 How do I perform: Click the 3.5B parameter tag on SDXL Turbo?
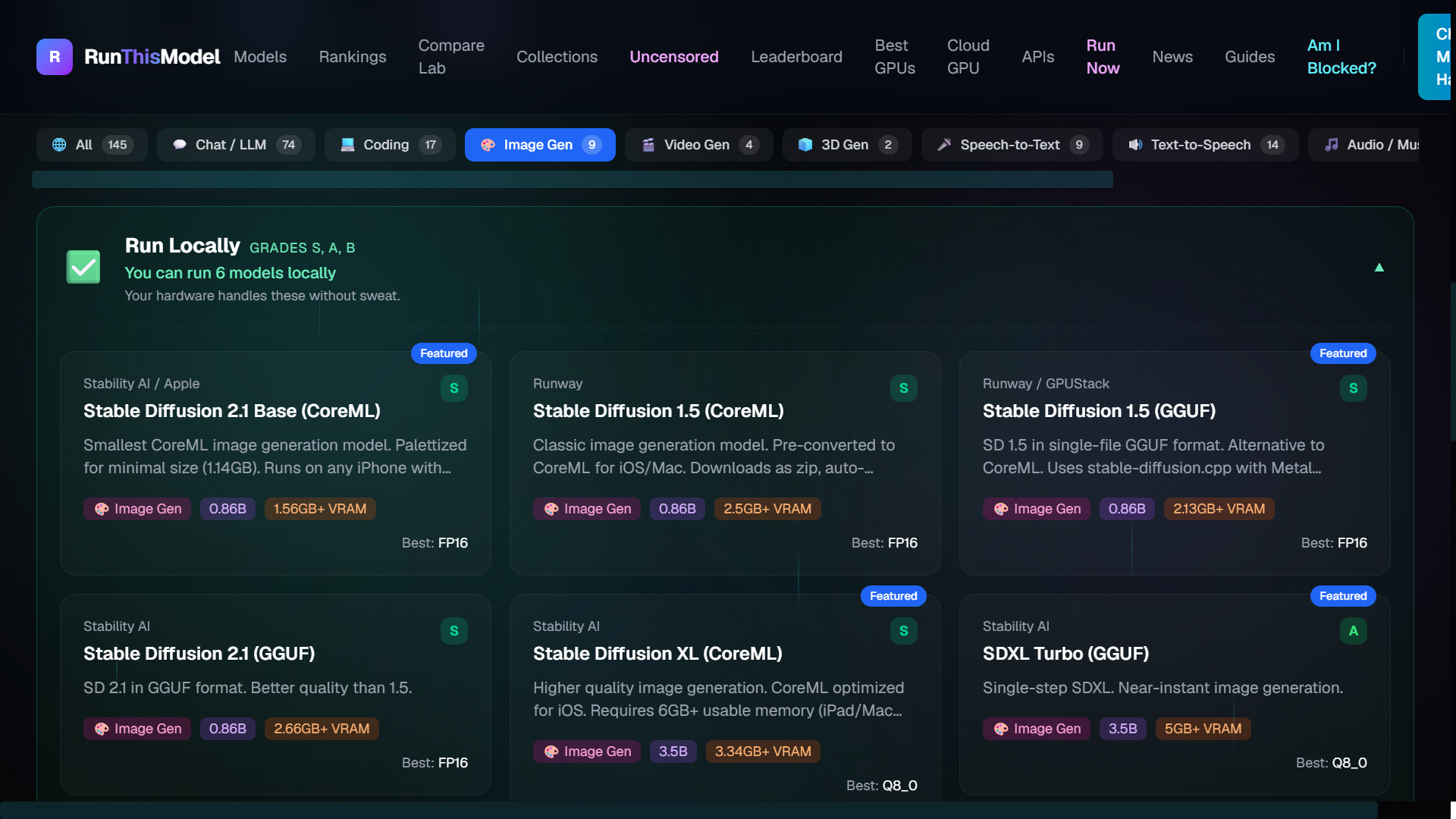coord(1122,729)
